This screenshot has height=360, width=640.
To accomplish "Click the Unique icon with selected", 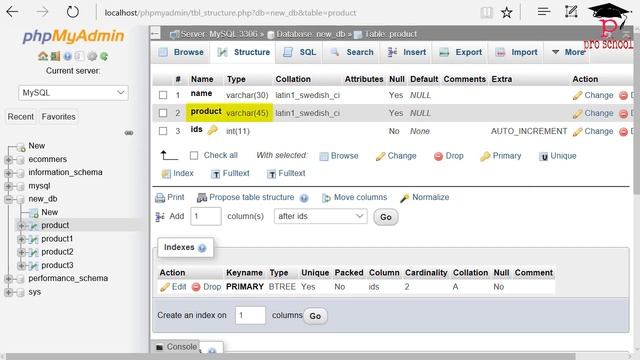I will coord(543,156).
